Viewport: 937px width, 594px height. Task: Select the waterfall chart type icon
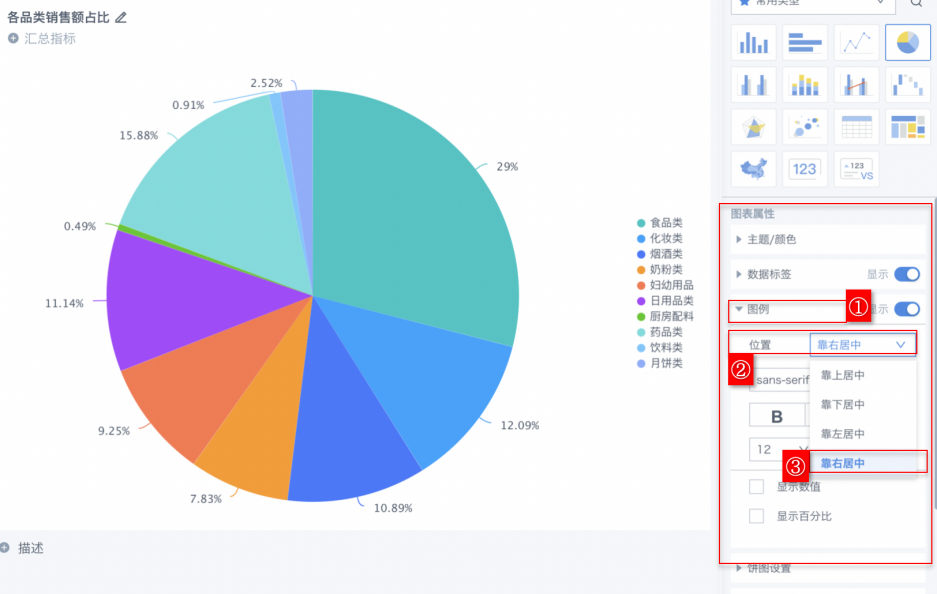click(907, 85)
